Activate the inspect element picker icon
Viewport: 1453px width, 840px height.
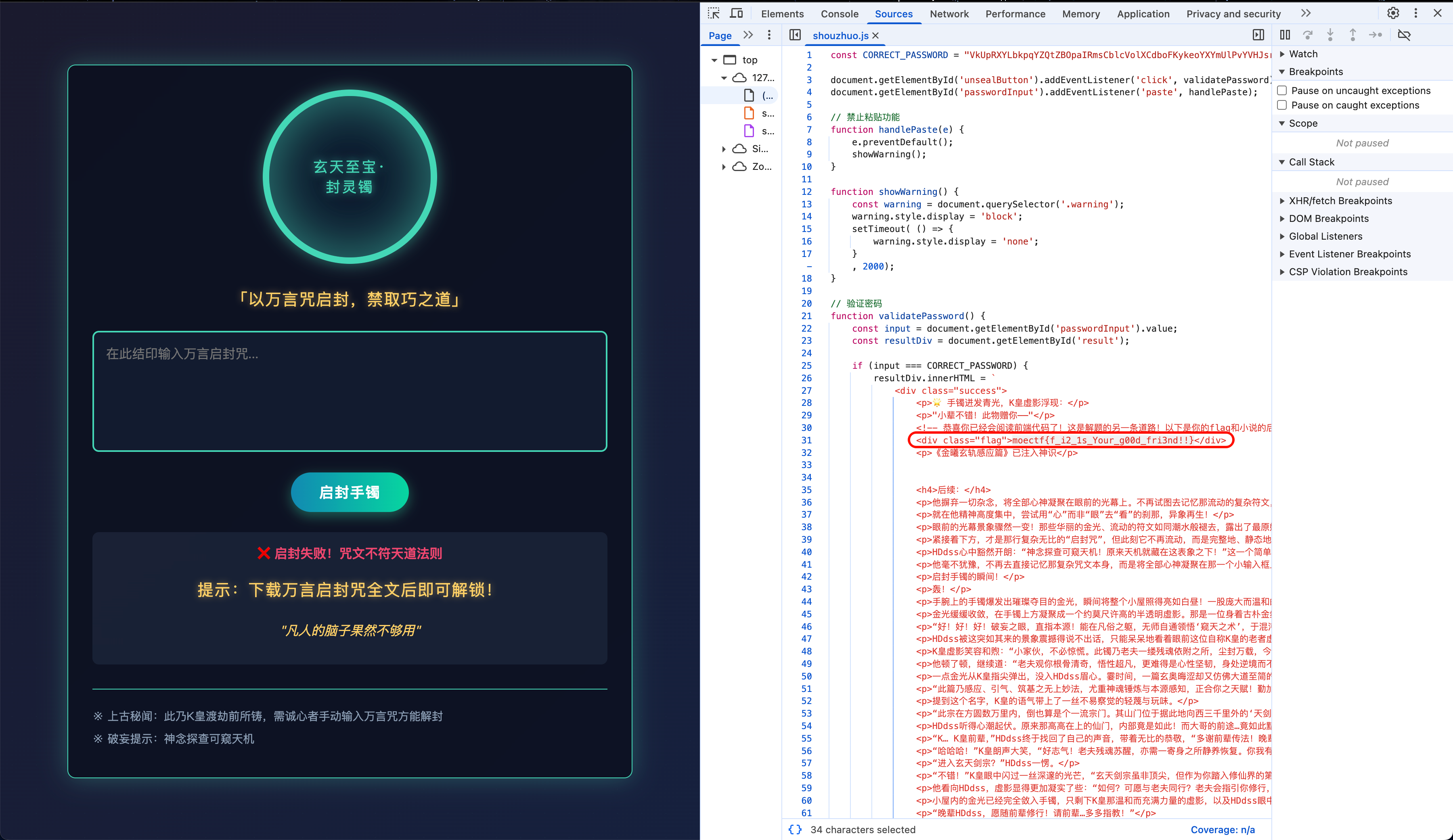pos(714,13)
